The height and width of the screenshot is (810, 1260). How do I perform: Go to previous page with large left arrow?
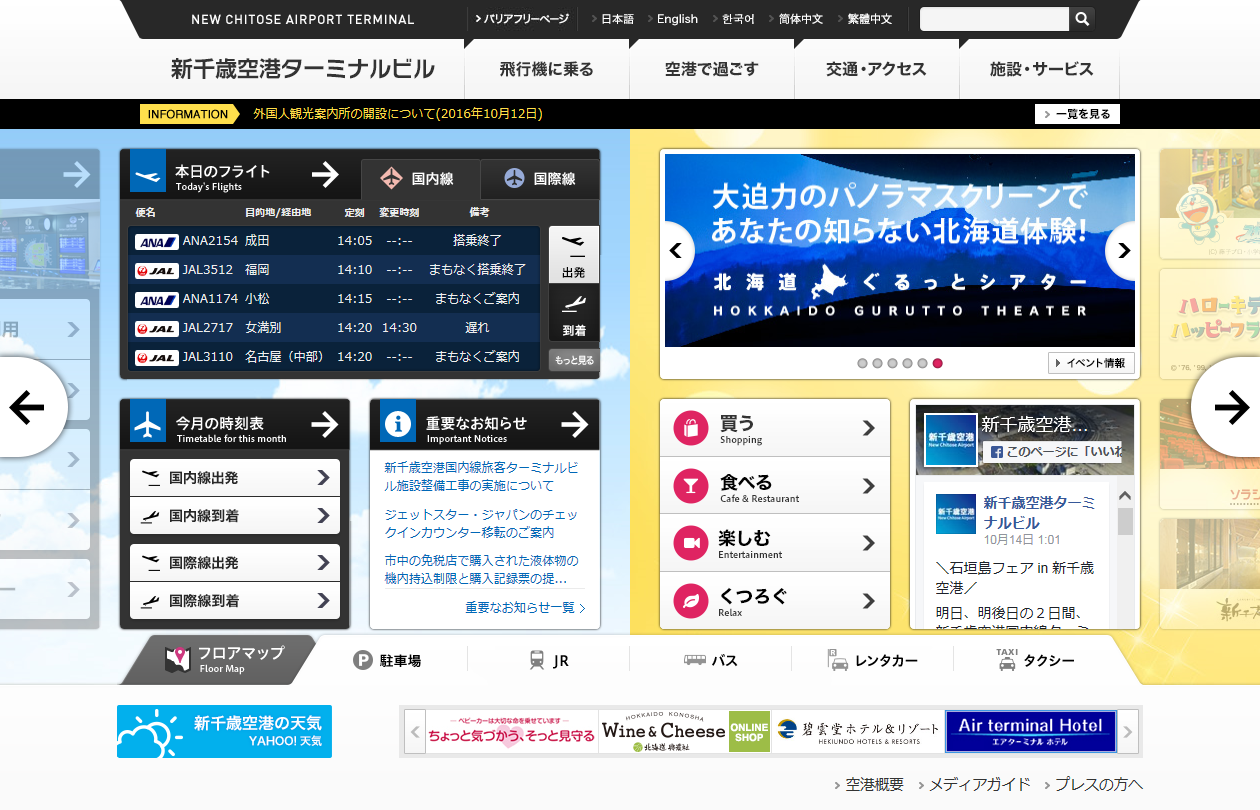click(x=27, y=407)
